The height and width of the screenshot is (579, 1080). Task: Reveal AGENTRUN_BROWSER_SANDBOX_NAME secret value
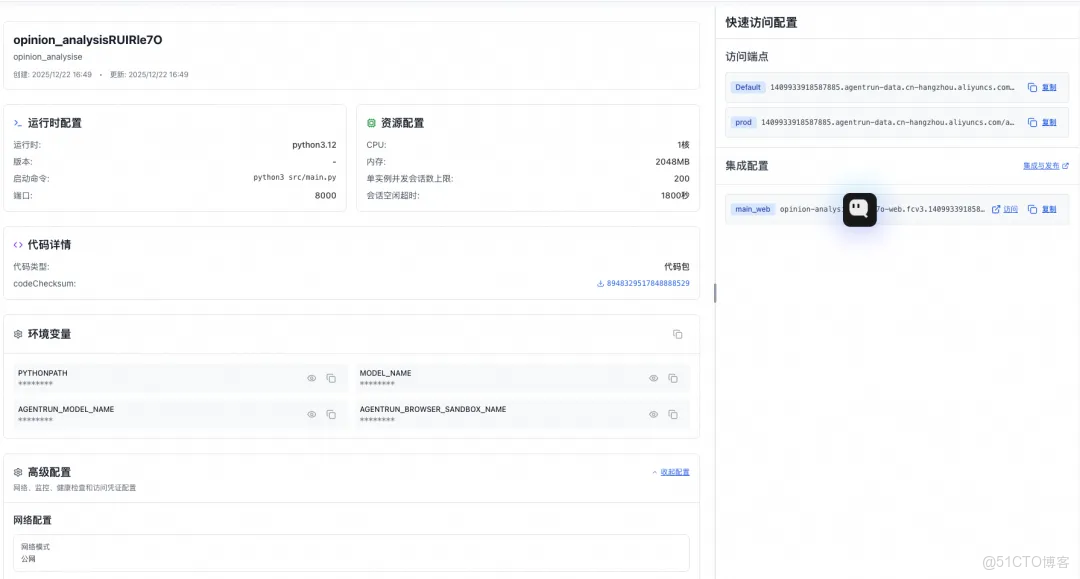pyautogui.click(x=653, y=414)
